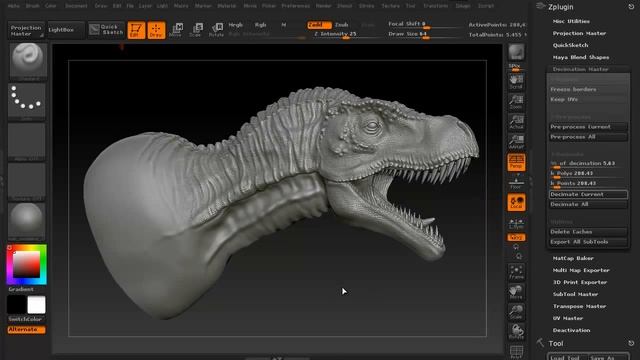Click Decimate Current button

(x=588, y=194)
